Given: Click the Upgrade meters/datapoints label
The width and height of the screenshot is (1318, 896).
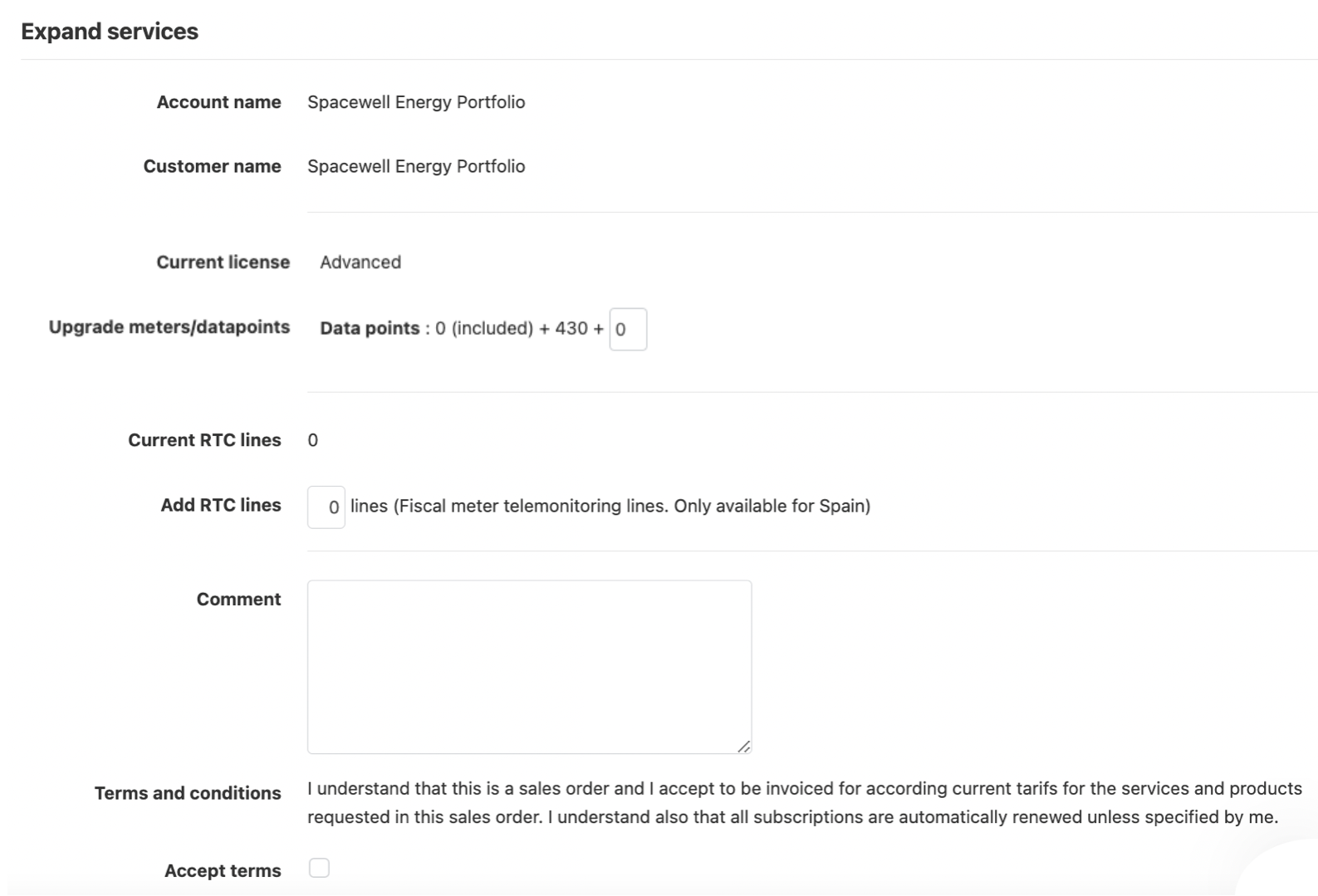Looking at the screenshot, I should 169,327.
